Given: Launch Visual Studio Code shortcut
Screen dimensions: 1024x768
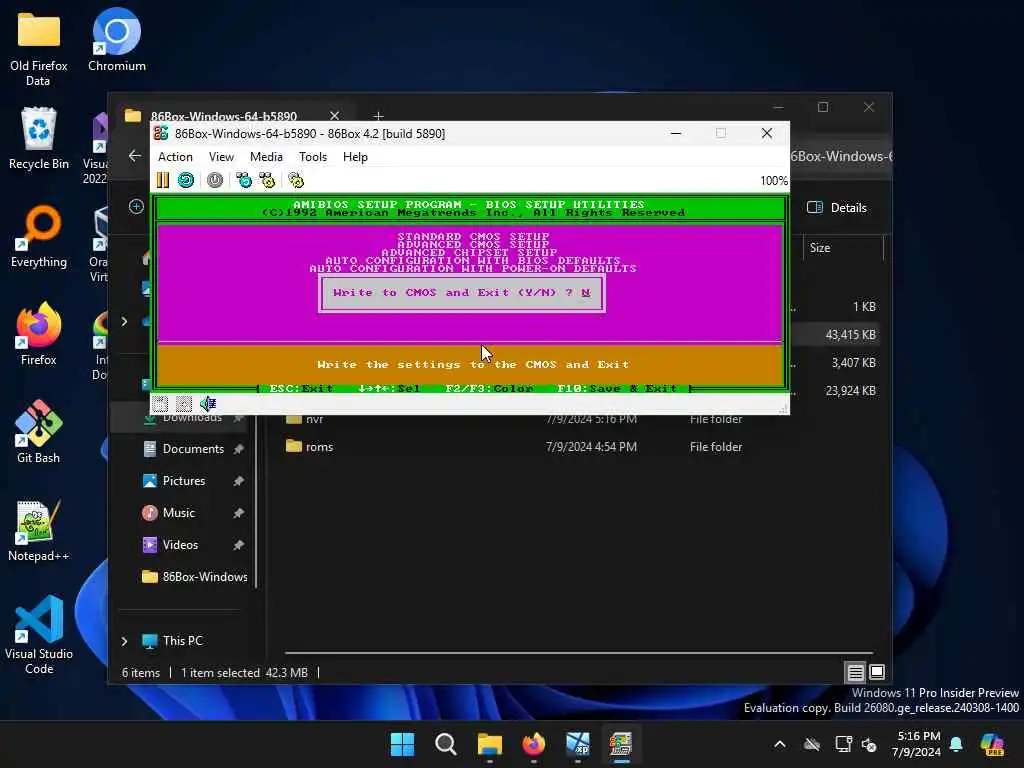Looking at the screenshot, I should [39, 635].
